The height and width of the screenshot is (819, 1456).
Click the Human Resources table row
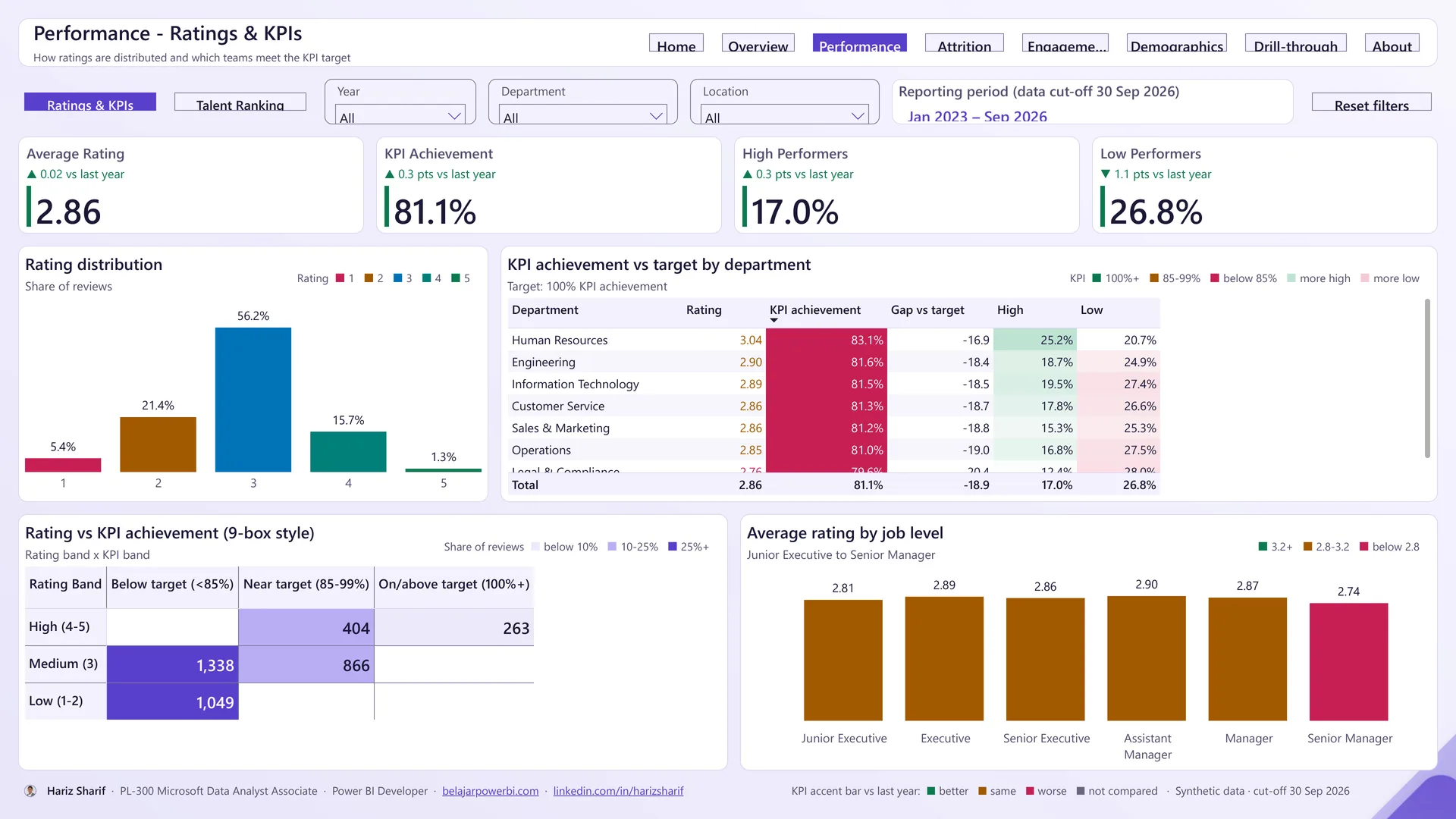[834, 340]
